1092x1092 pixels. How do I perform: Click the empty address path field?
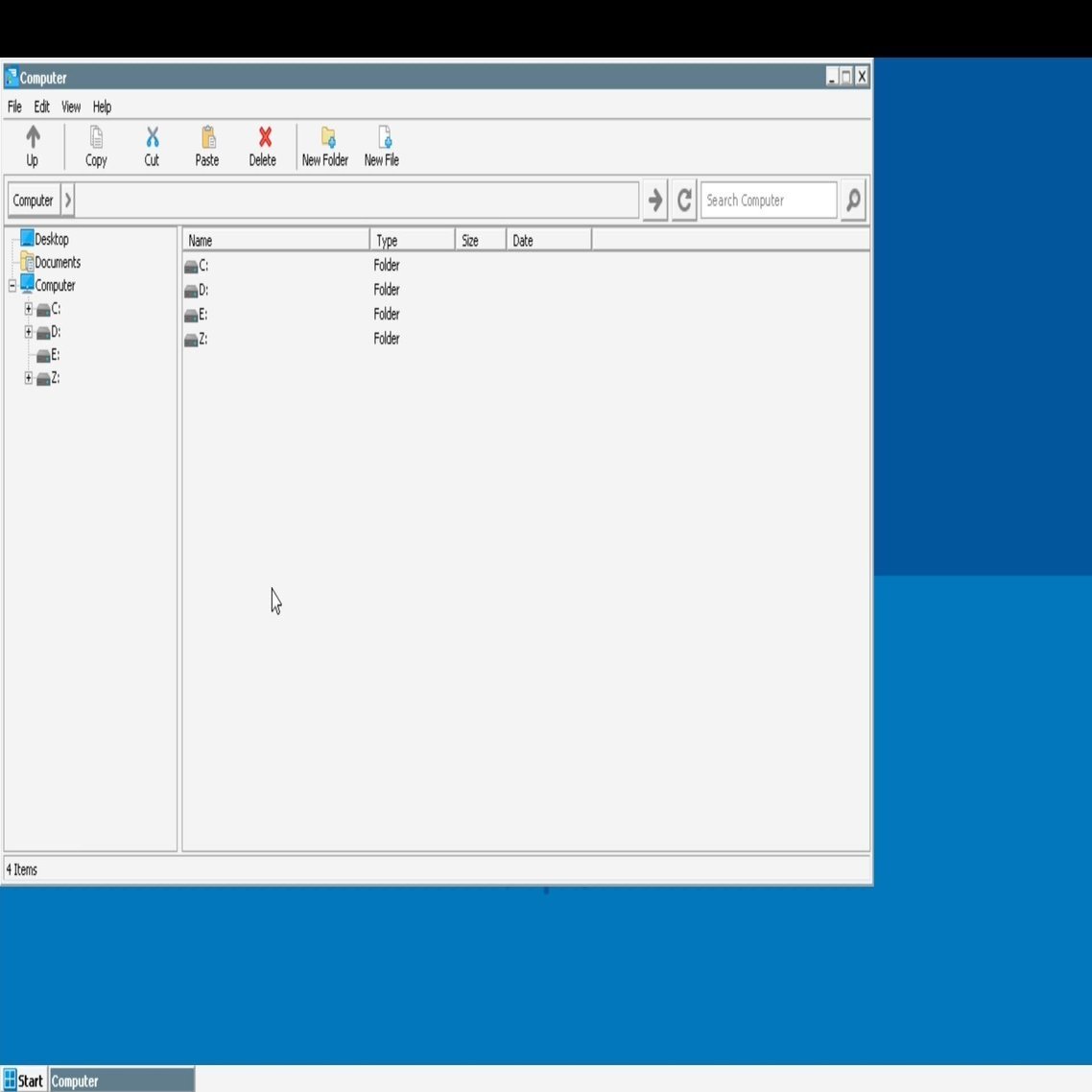[x=357, y=201]
